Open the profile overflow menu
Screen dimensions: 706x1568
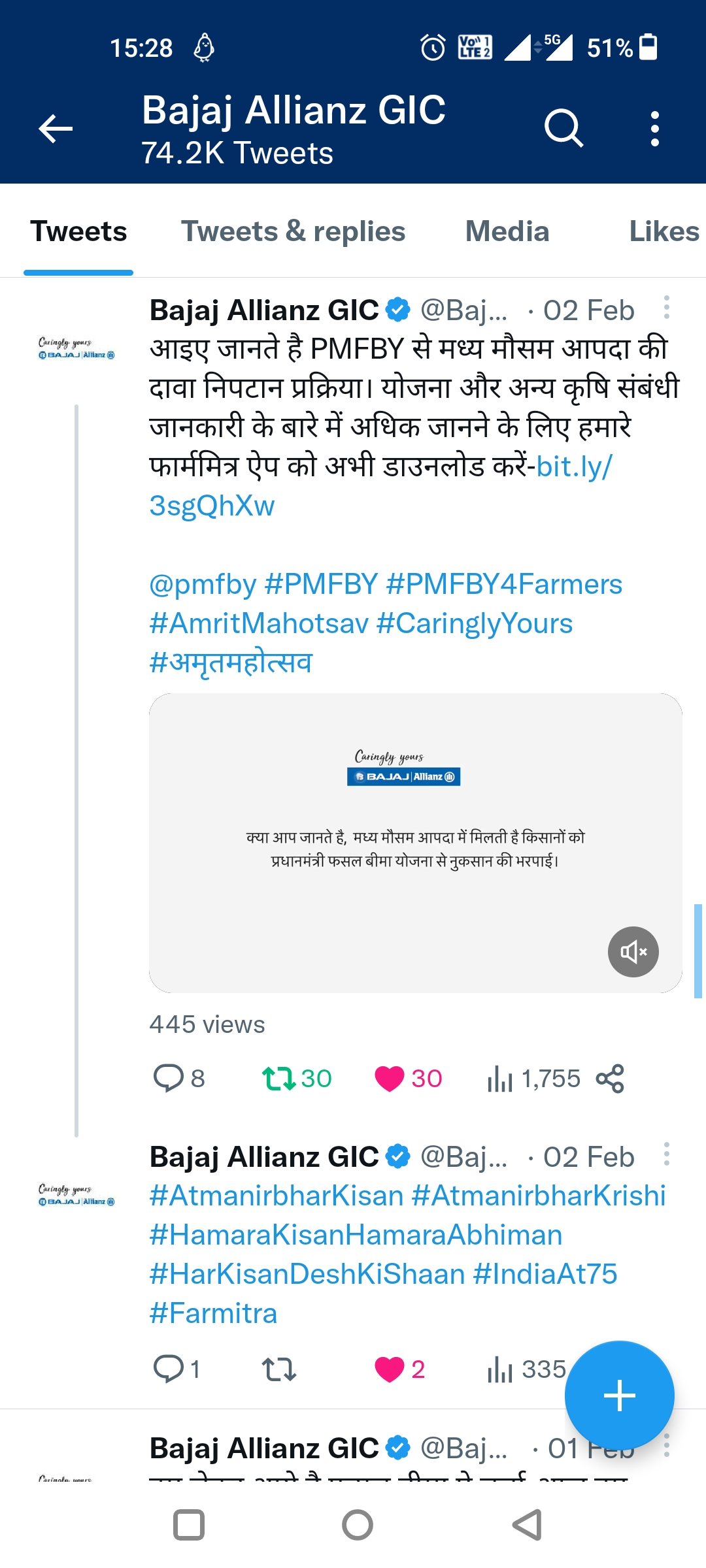coord(654,128)
